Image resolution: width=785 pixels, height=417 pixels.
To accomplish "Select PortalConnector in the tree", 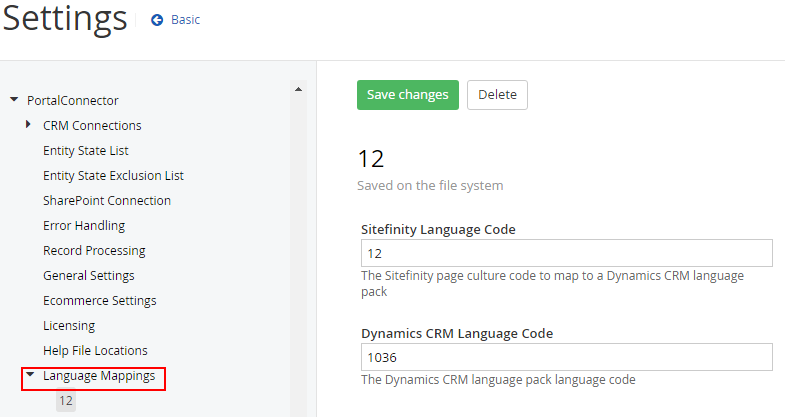I will tap(73, 101).
